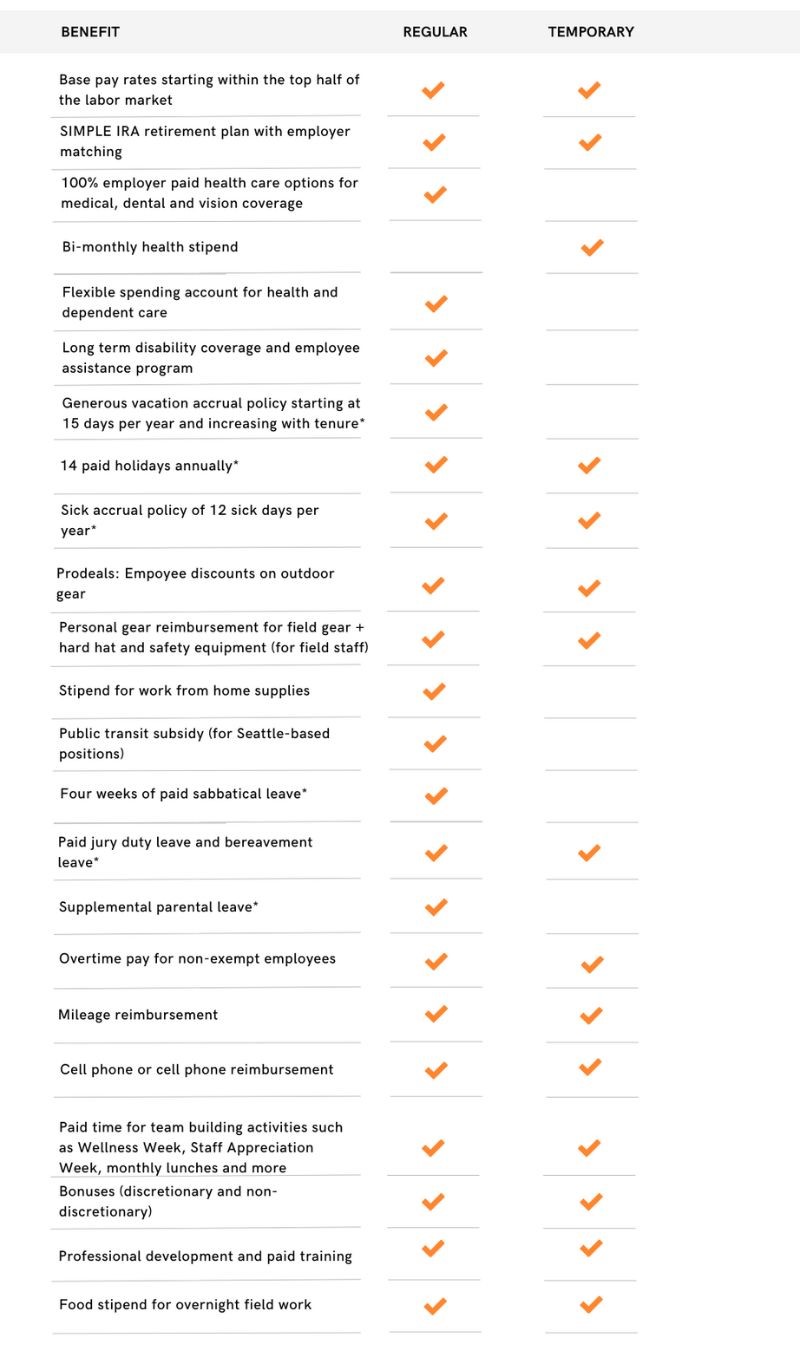Click Regular checkmark for Supplemental parental leave

coord(436,907)
